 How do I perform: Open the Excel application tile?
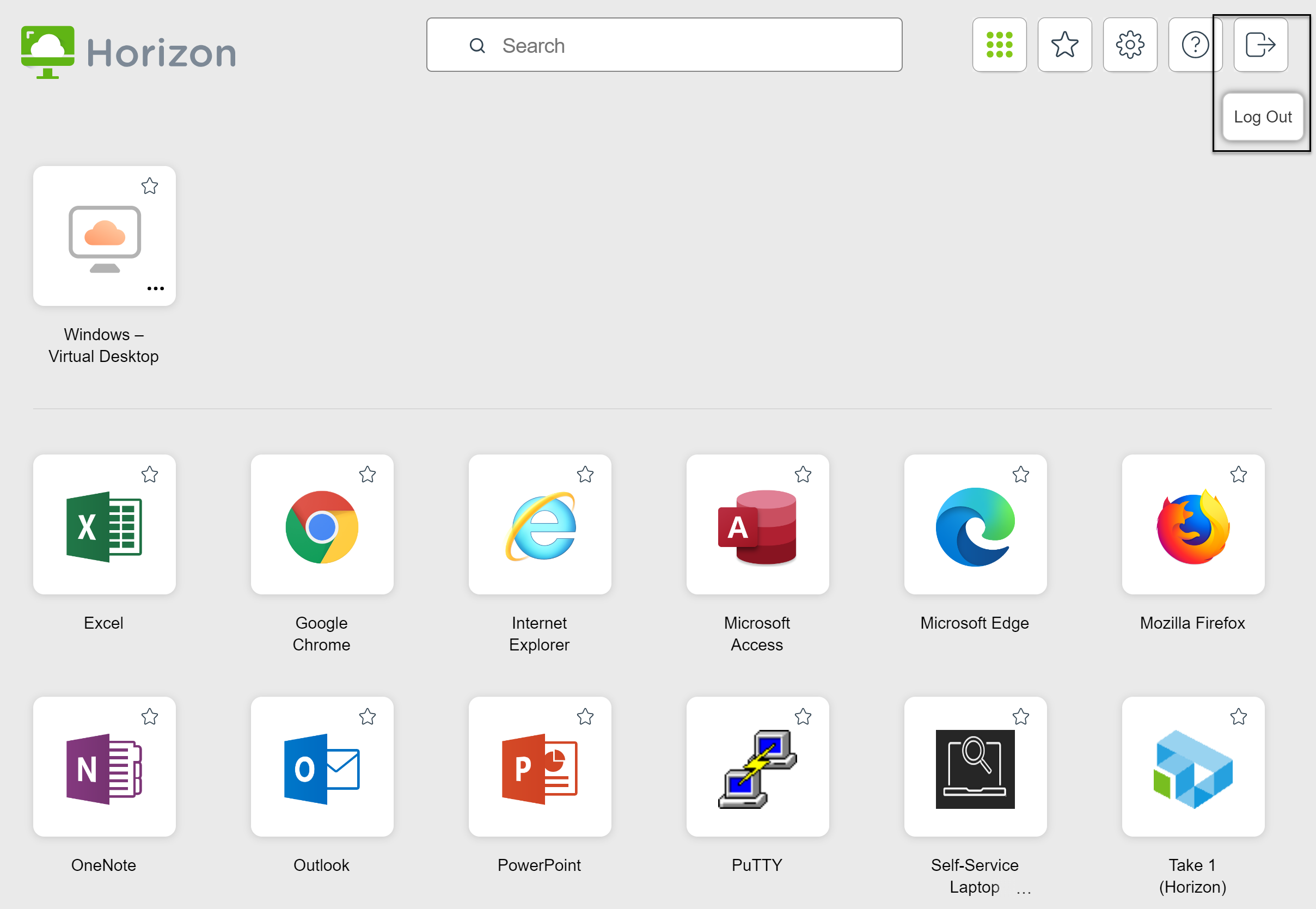click(x=104, y=525)
